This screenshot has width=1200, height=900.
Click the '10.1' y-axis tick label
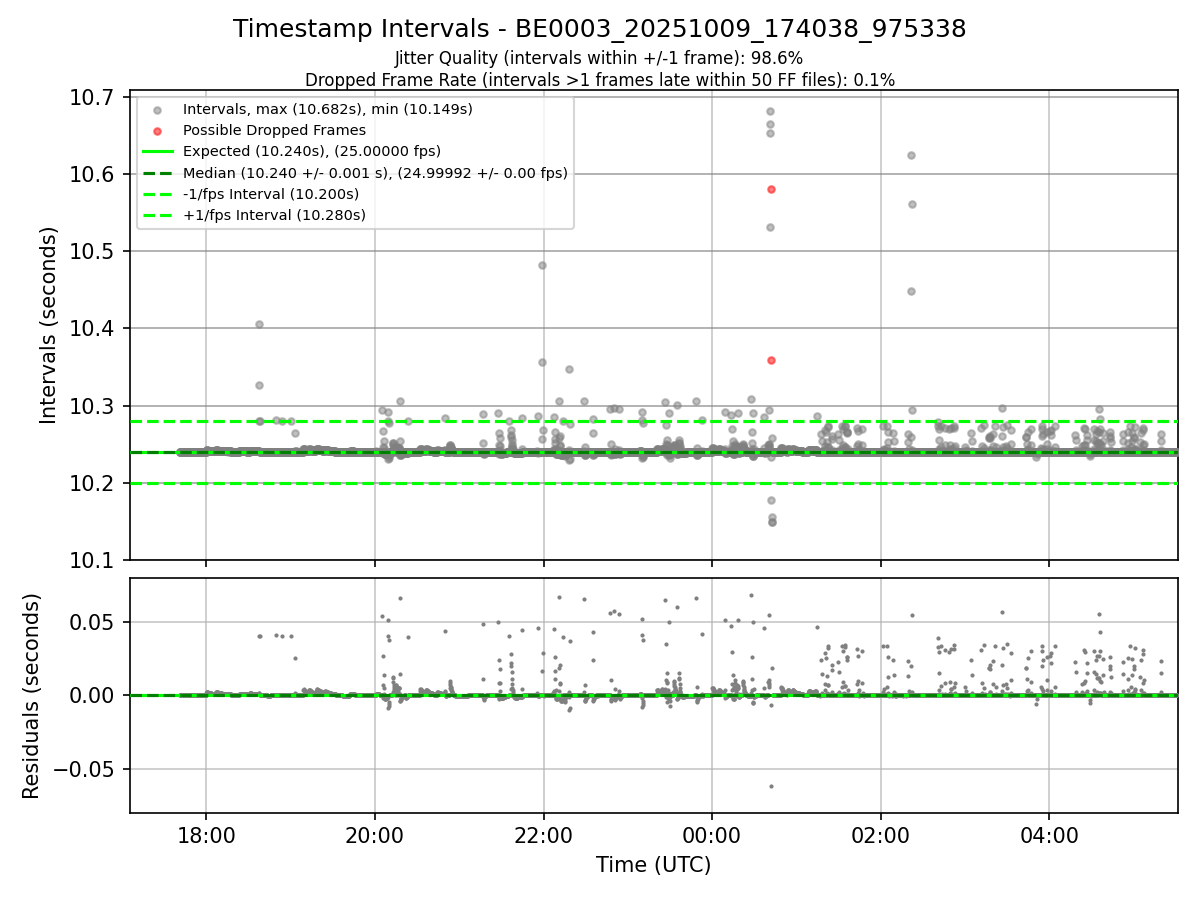click(93, 560)
